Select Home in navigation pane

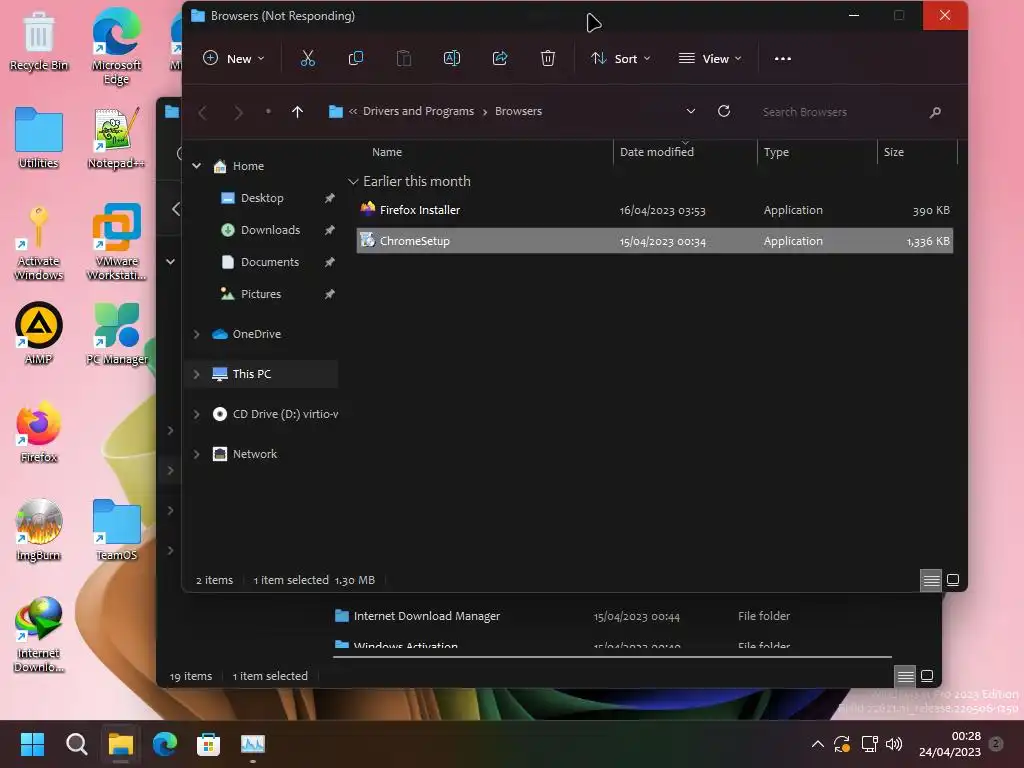point(248,166)
